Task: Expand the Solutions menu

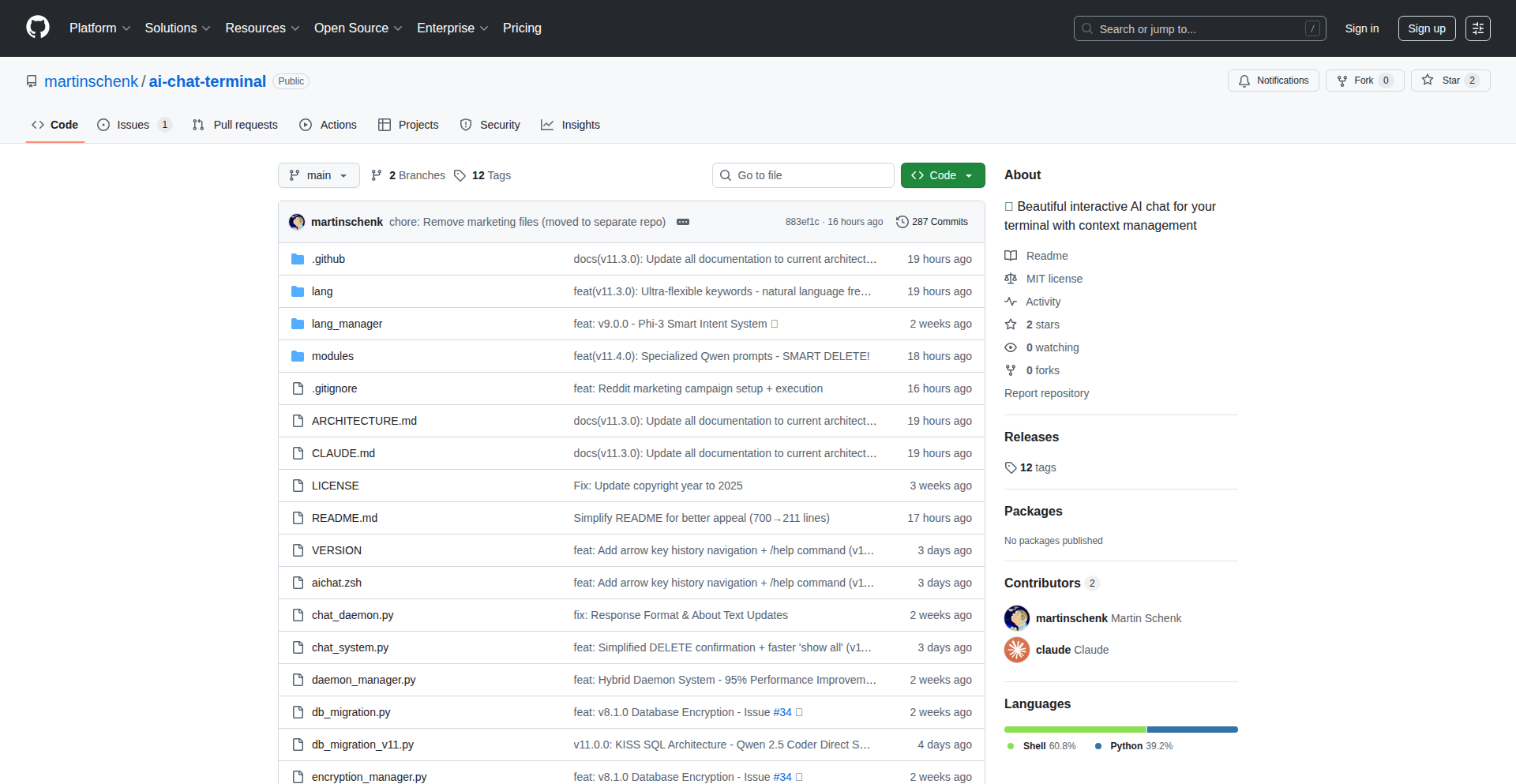Action: coord(178,28)
